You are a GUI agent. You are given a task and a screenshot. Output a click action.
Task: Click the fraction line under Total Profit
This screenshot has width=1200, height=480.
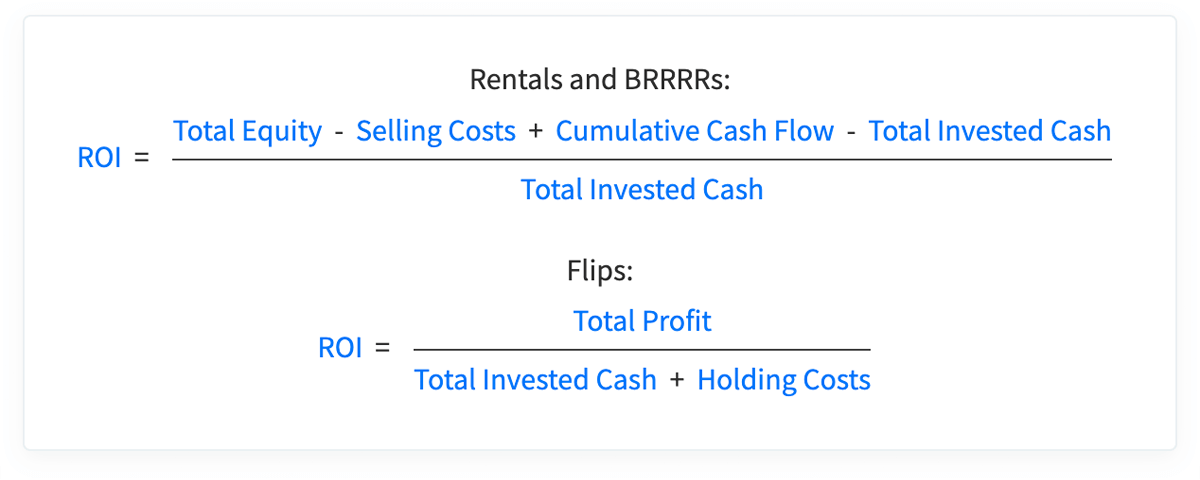(642, 349)
